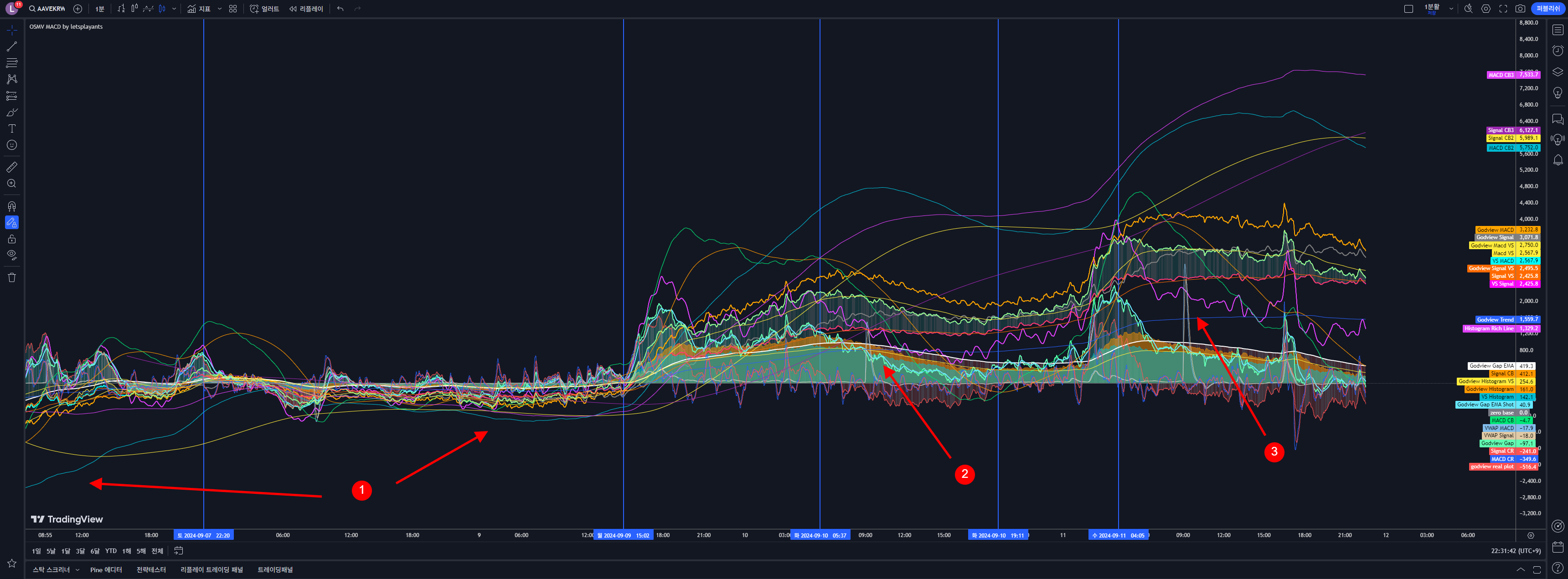The height and width of the screenshot is (579, 1568).
Task: Select the ruler measure tool
Action: 11,167
